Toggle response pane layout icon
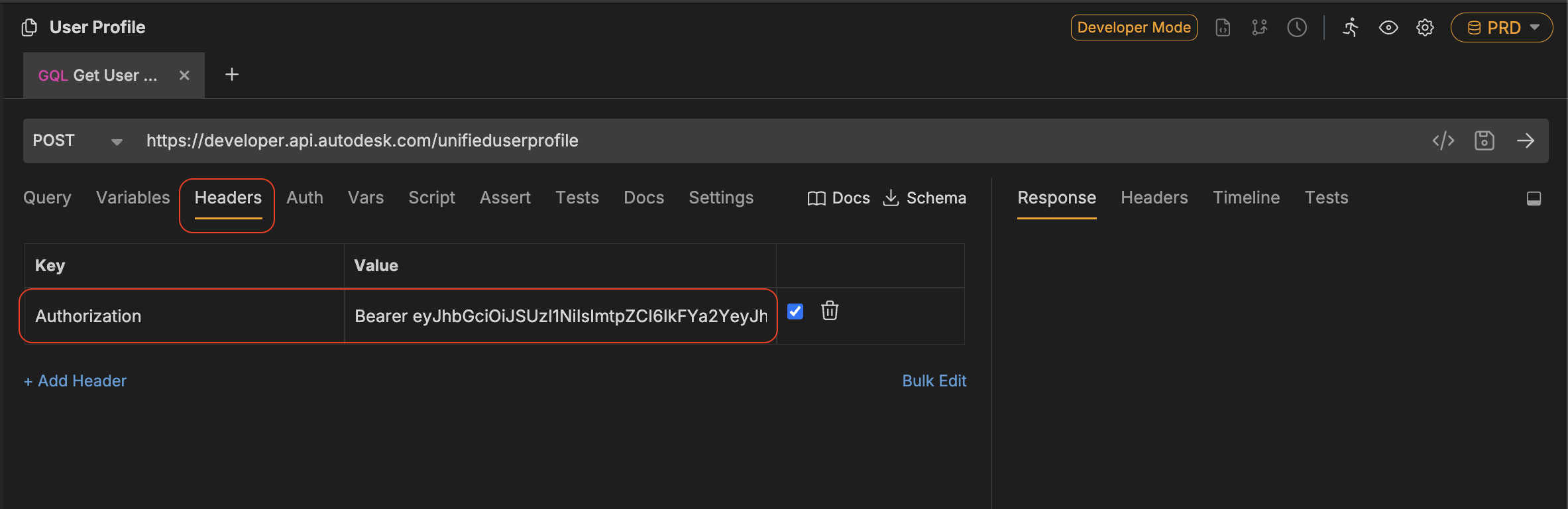Screen dimensions: 1568x509 click(1534, 198)
